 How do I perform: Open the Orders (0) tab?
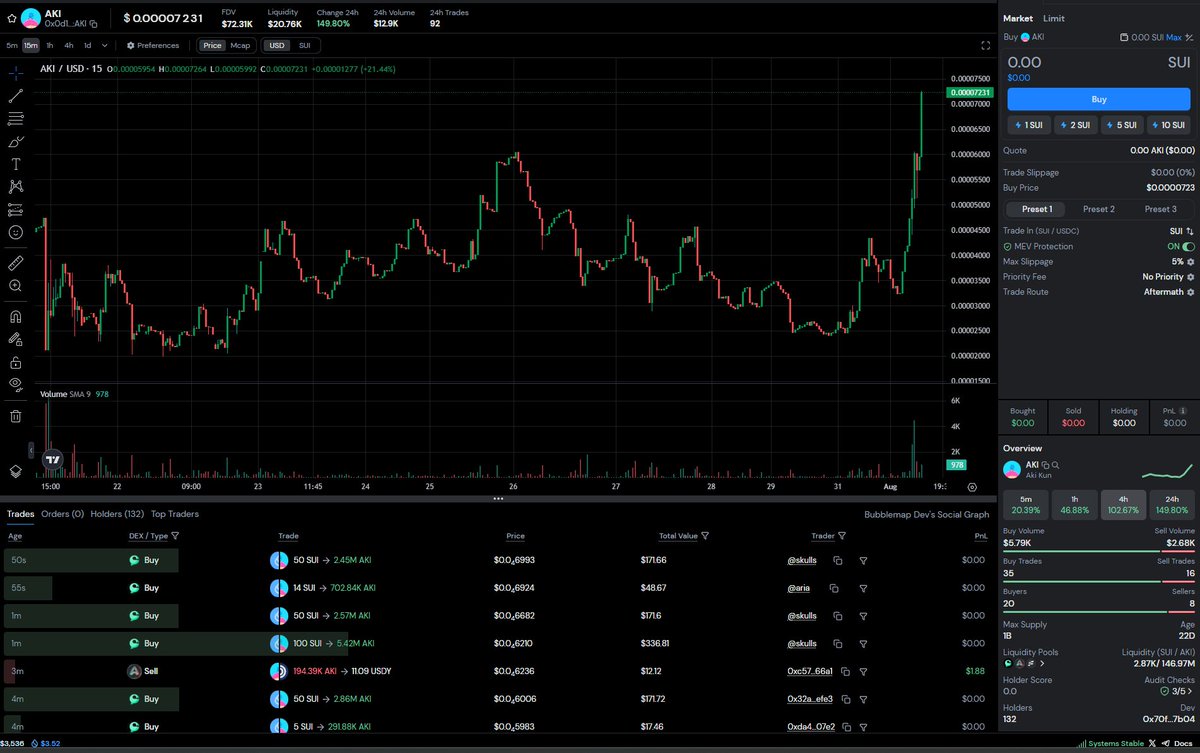[63, 514]
